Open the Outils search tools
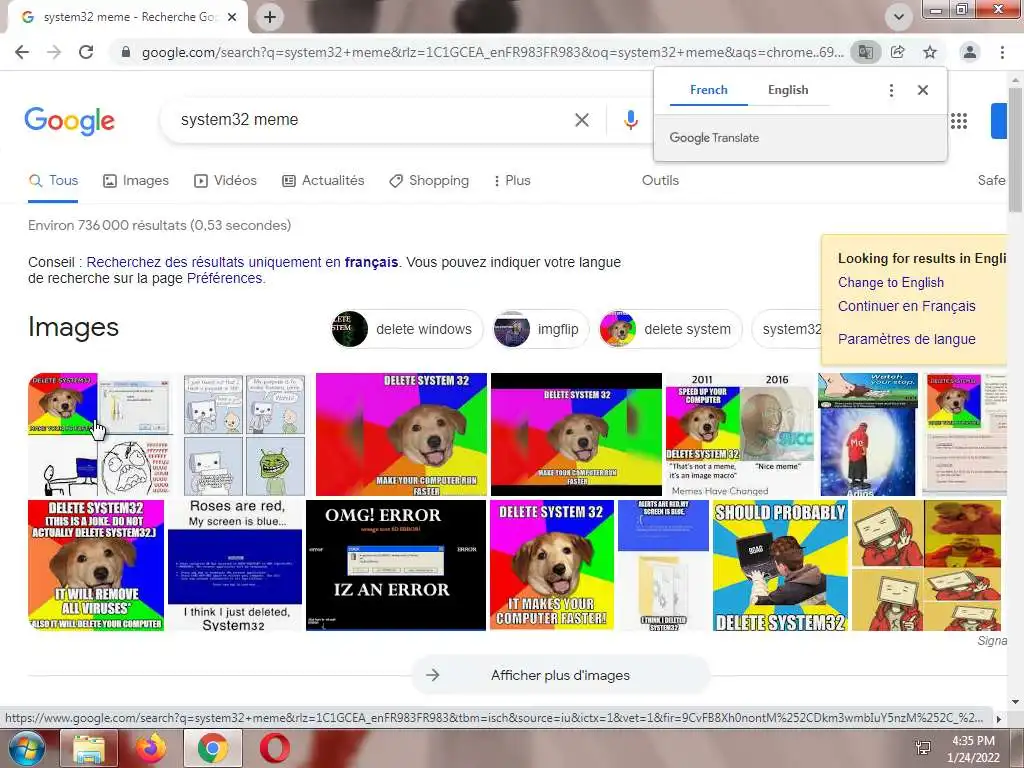The height and width of the screenshot is (768, 1024). (660, 181)
